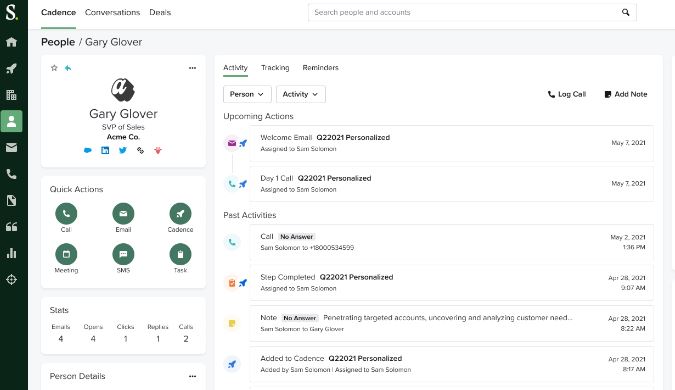Open the Step Completed past activity
The width and height of the screenshot is (675, 390).
pyautogui.click(x=452, y=283)
